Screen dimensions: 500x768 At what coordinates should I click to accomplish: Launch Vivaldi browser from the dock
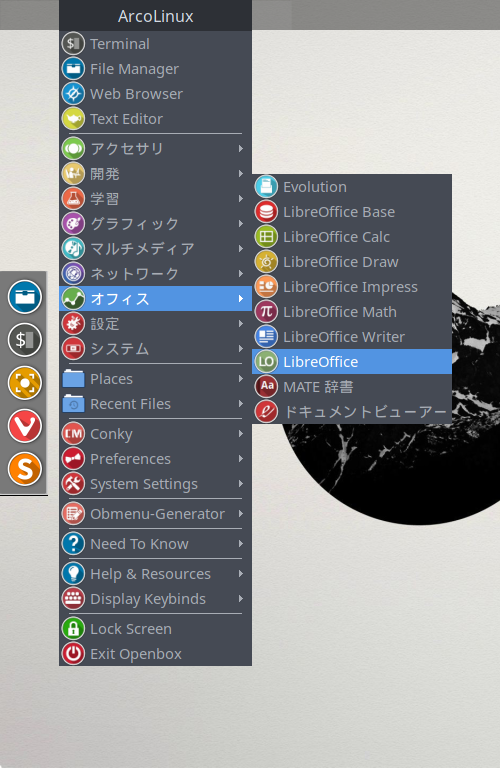24,426
